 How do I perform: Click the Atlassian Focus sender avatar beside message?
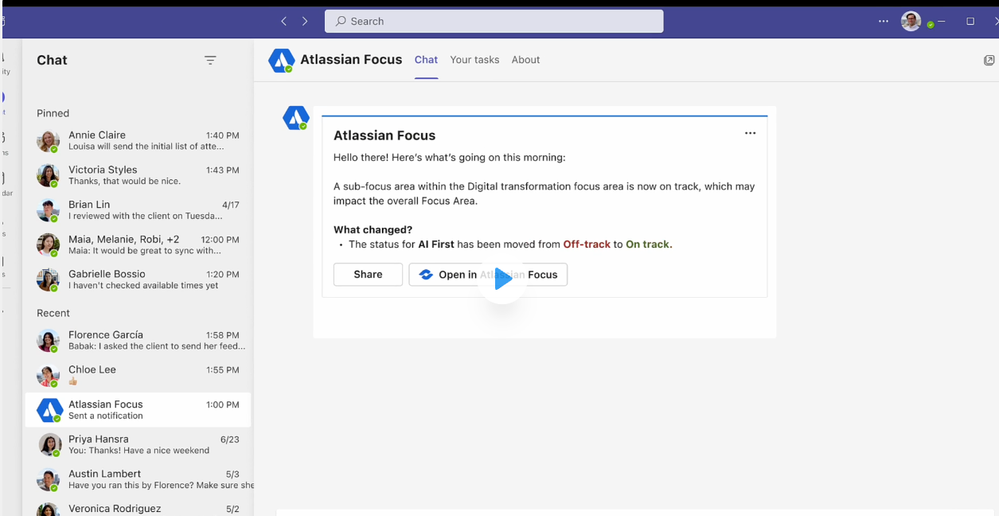296,118
